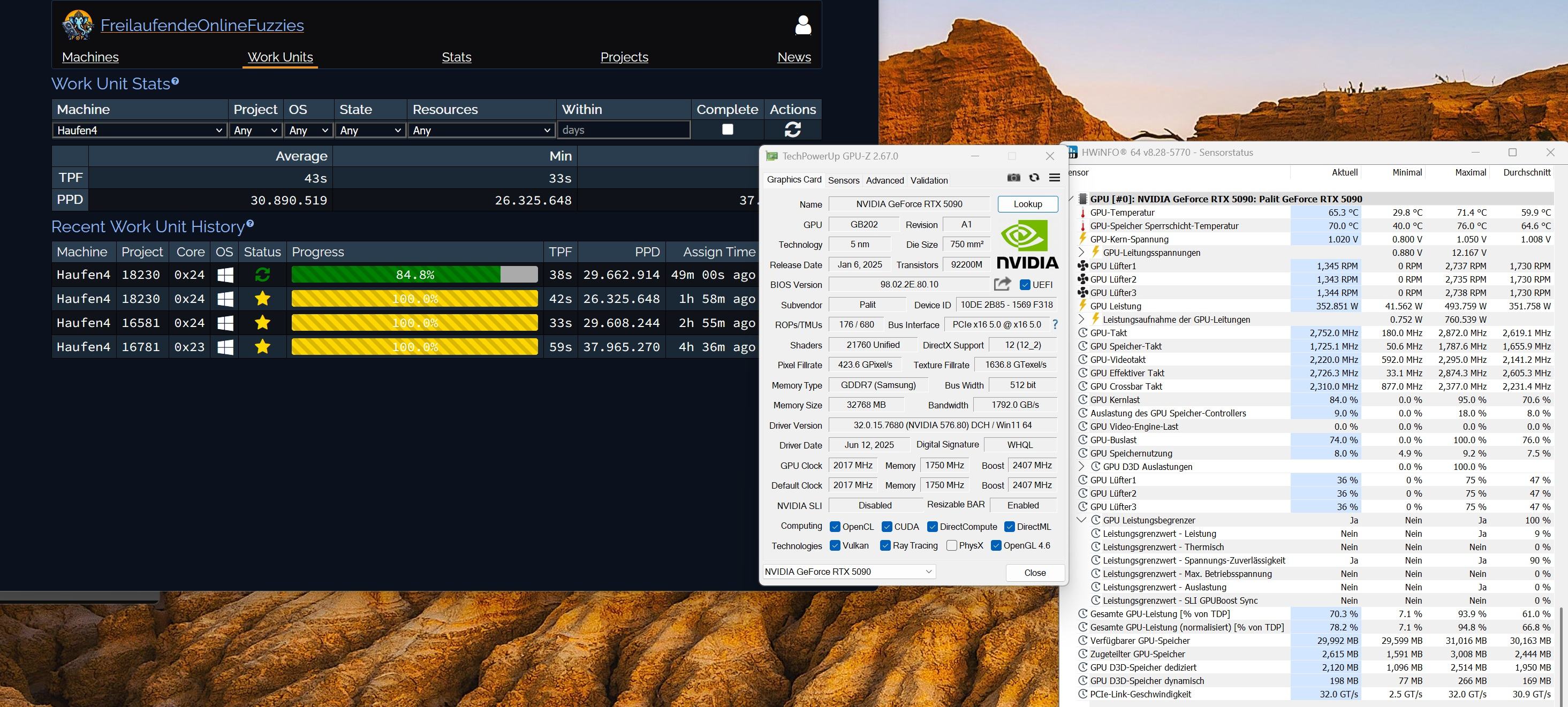
Task: Click the Lookup button in GPU-Z
Action: tap(1027, 204)
